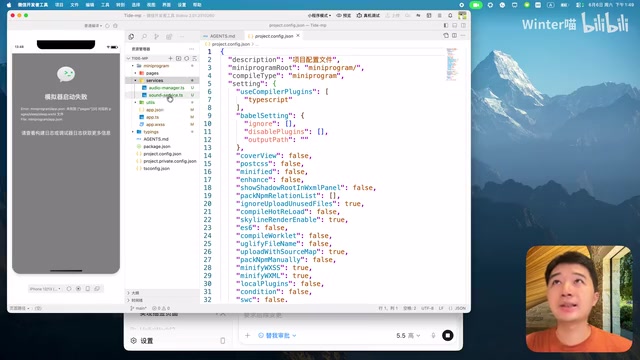Open the Project menu in macOS menu bar
The image size is (640, 360).
click(59, 5)
